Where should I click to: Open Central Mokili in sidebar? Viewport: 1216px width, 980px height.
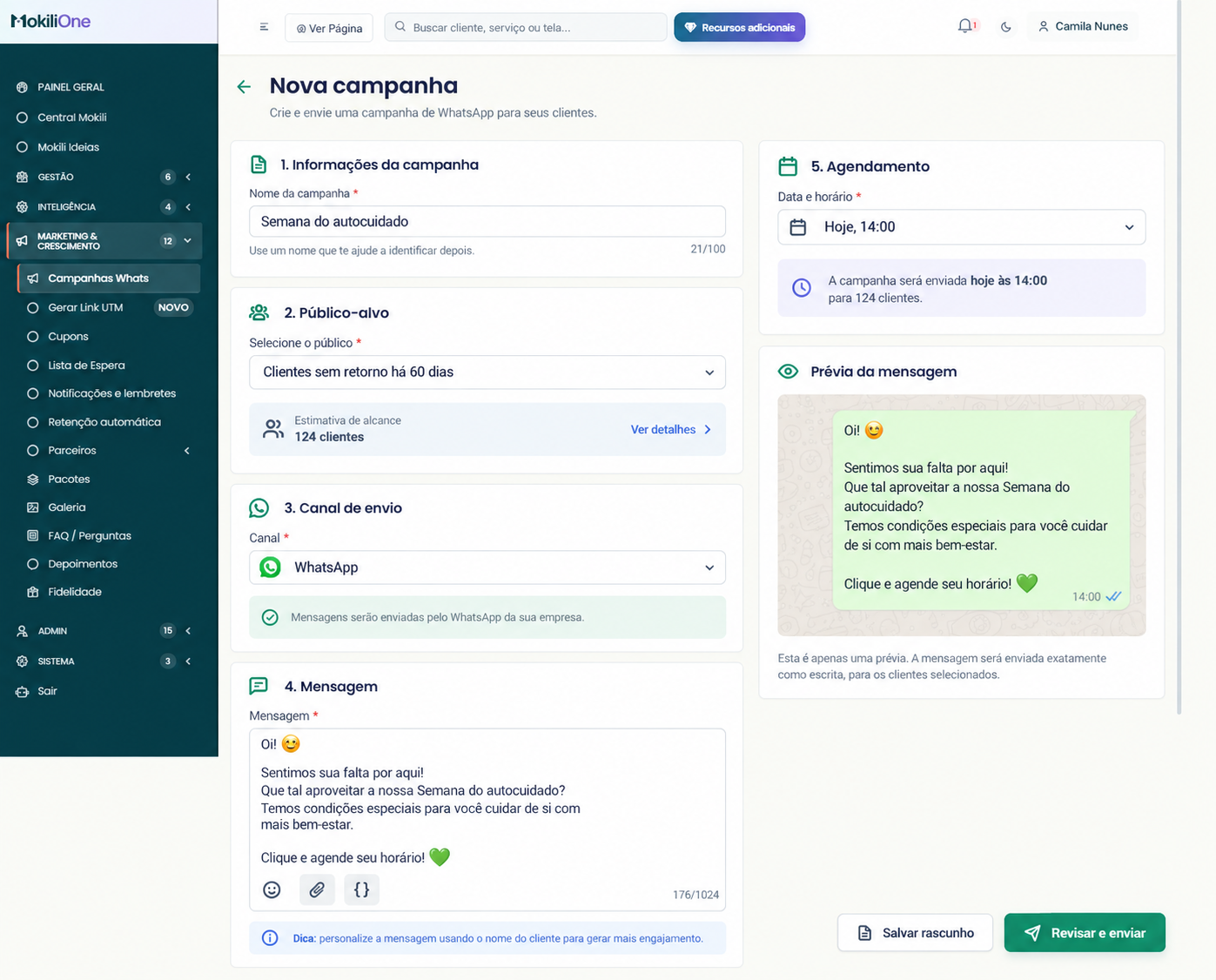point(72,117)
